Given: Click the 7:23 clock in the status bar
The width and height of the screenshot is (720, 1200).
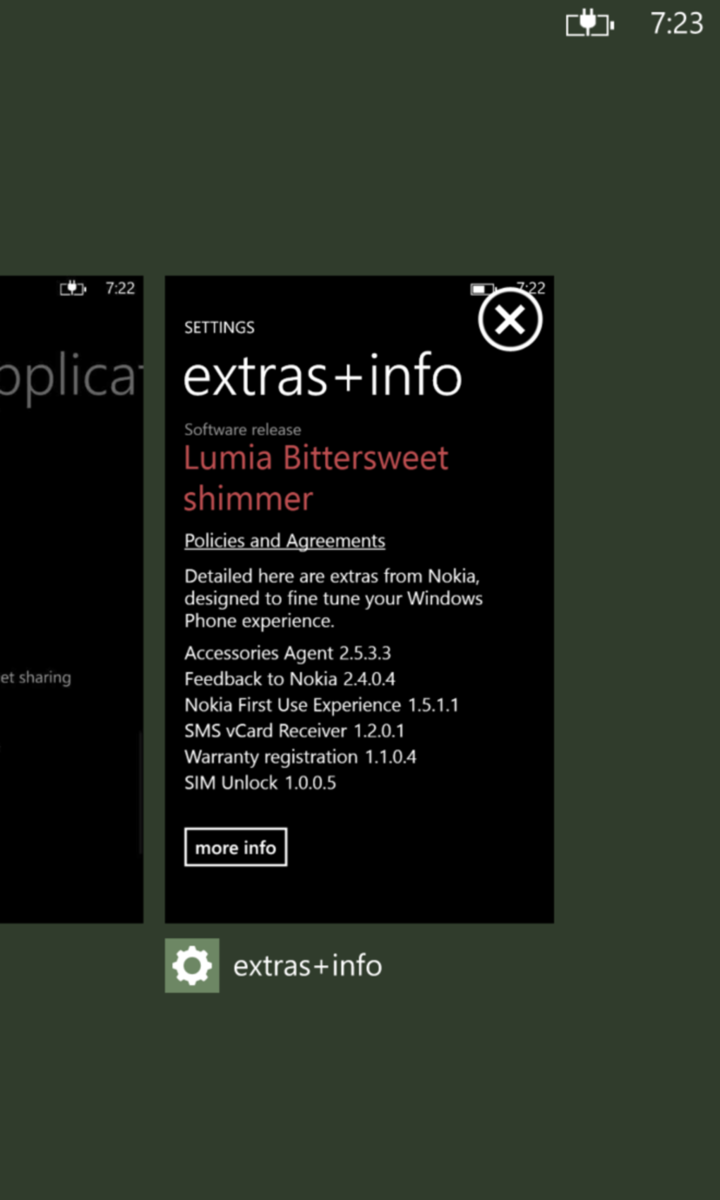Looking at the screenshot, I should [677, 24].
